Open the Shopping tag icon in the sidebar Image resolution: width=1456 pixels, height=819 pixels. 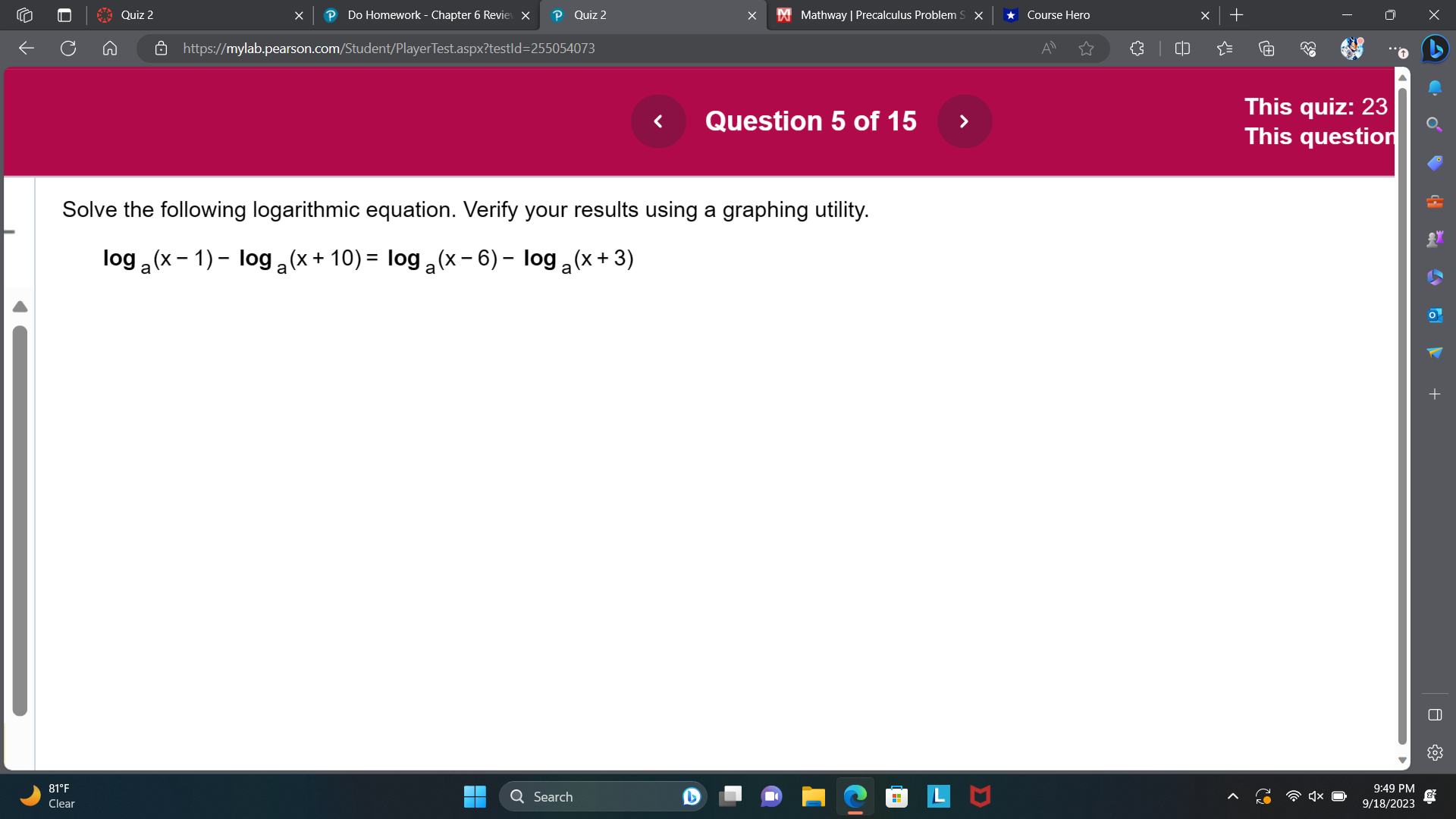(x=1435, y=162)
